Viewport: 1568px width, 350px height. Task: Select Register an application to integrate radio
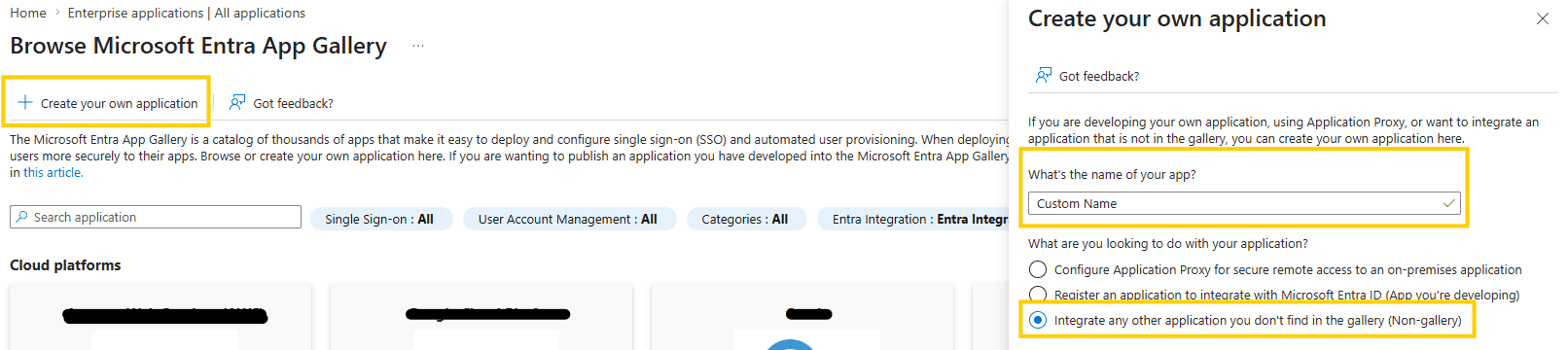click(1038, 295)
